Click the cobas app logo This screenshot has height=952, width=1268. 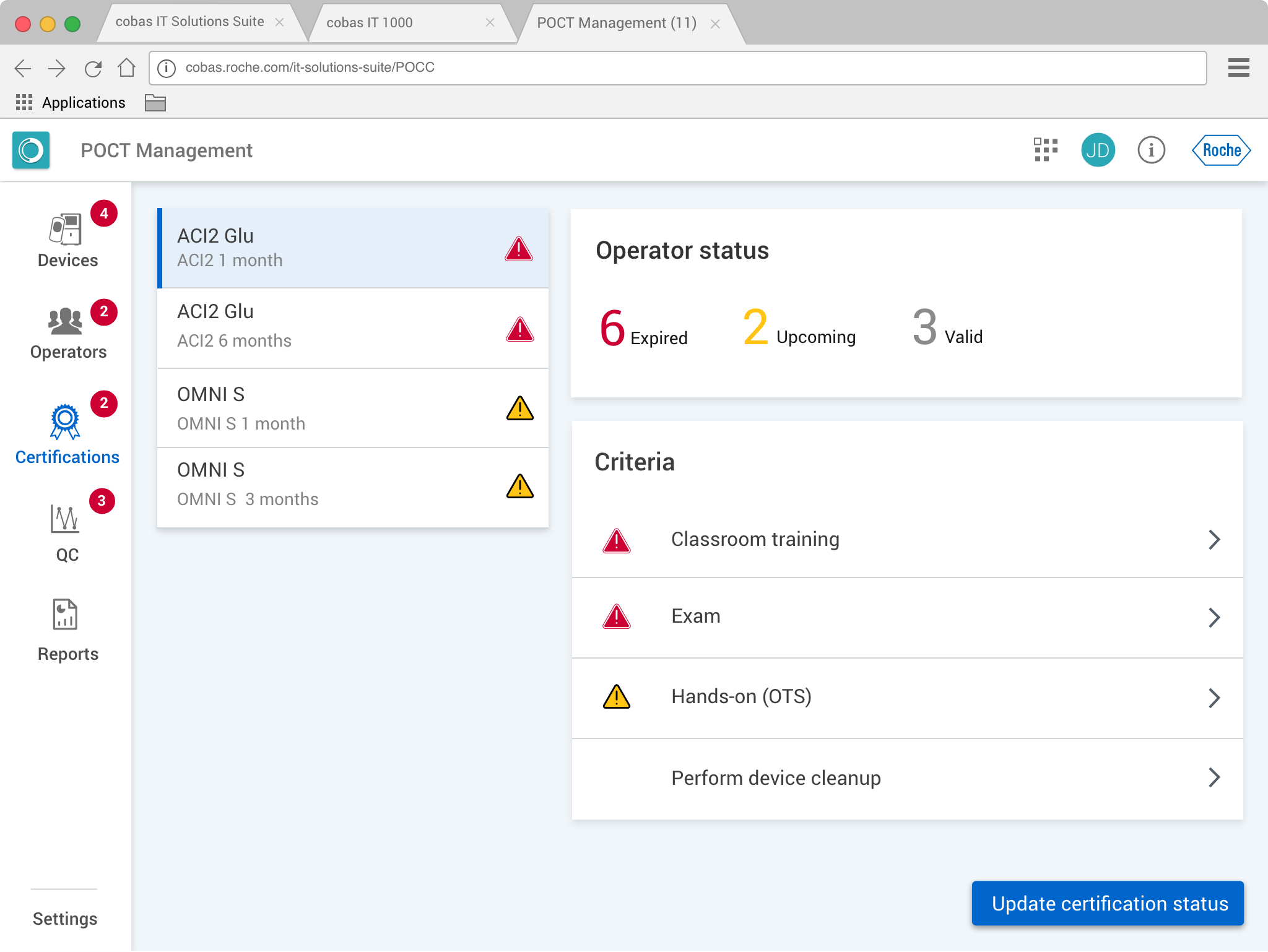(31, 150)
